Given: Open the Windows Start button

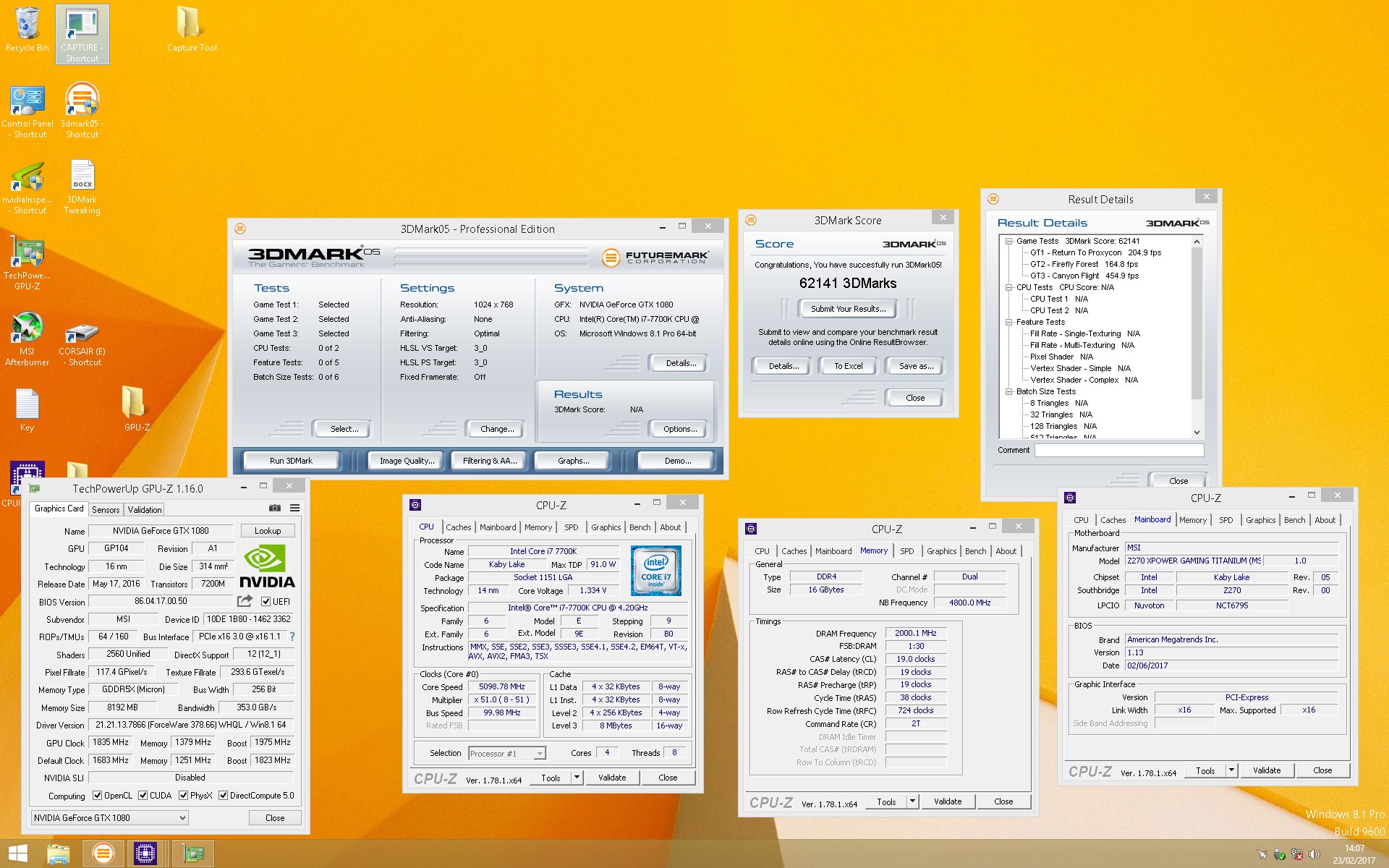Looking at the screenshot, I should 18,854.
